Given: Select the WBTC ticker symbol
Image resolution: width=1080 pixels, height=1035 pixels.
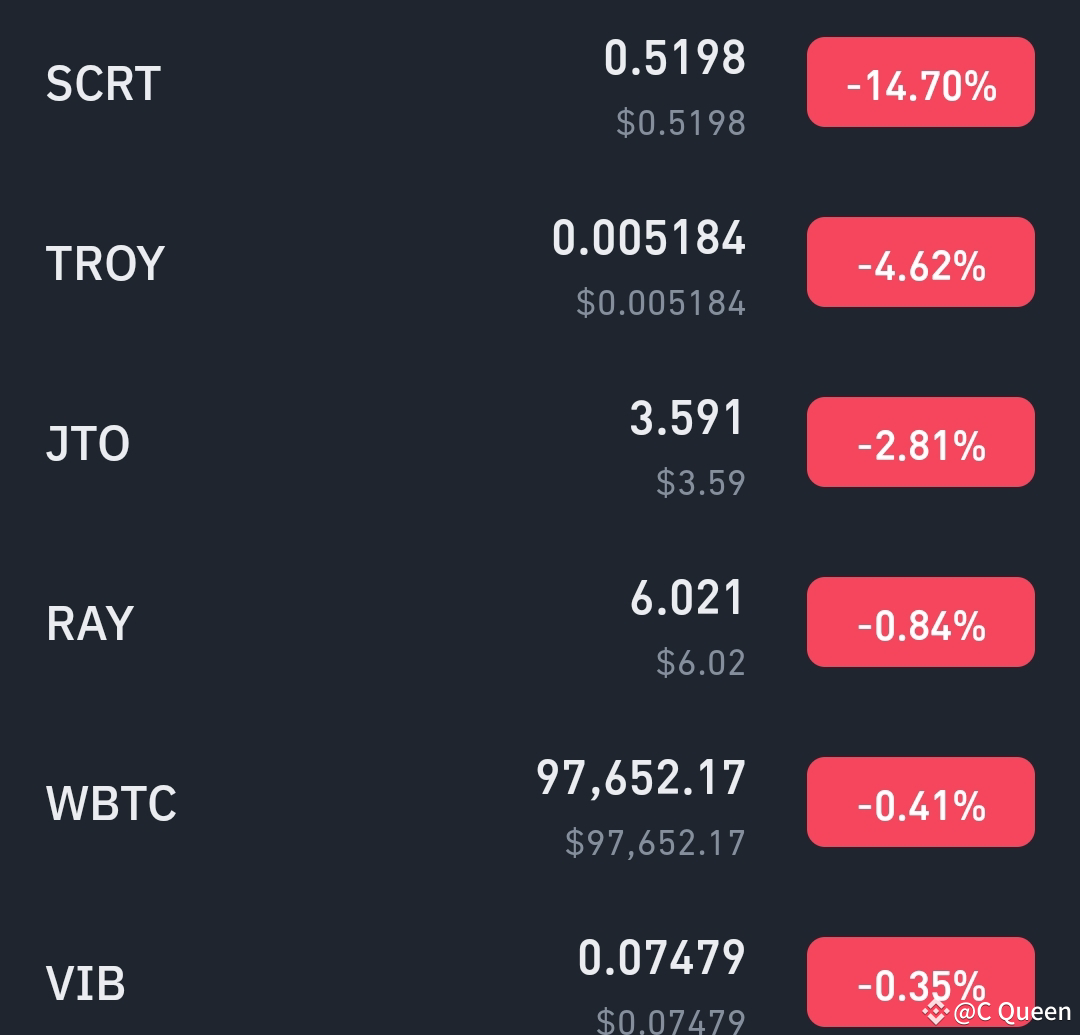Looking at the screenshot, I should (x=110, y=803).
